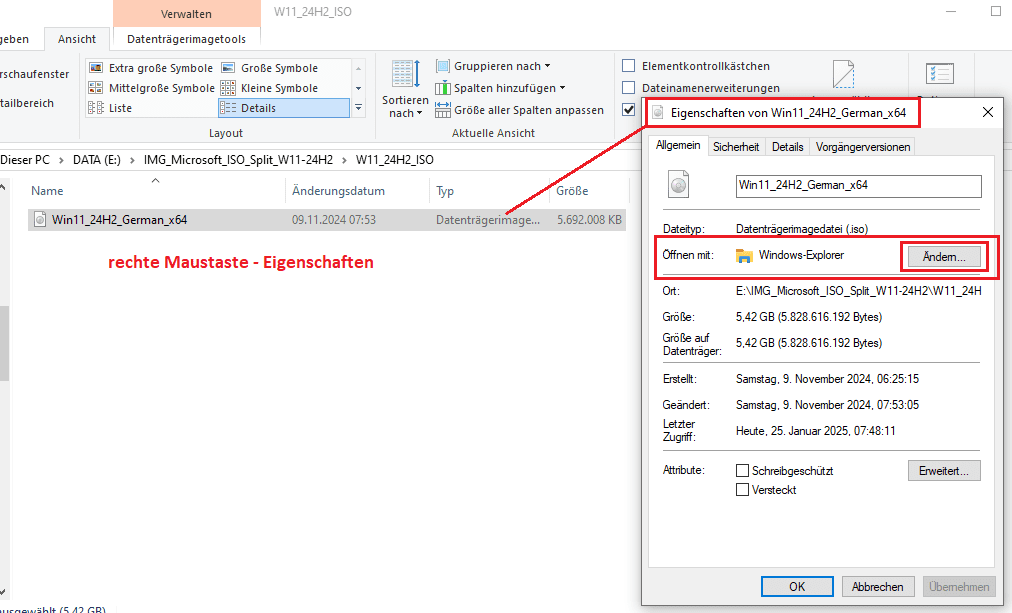Toggle Elementkontrollkästchen checkbox
The width and height of the screenshot is (1012, 613).
click(629, 66)
